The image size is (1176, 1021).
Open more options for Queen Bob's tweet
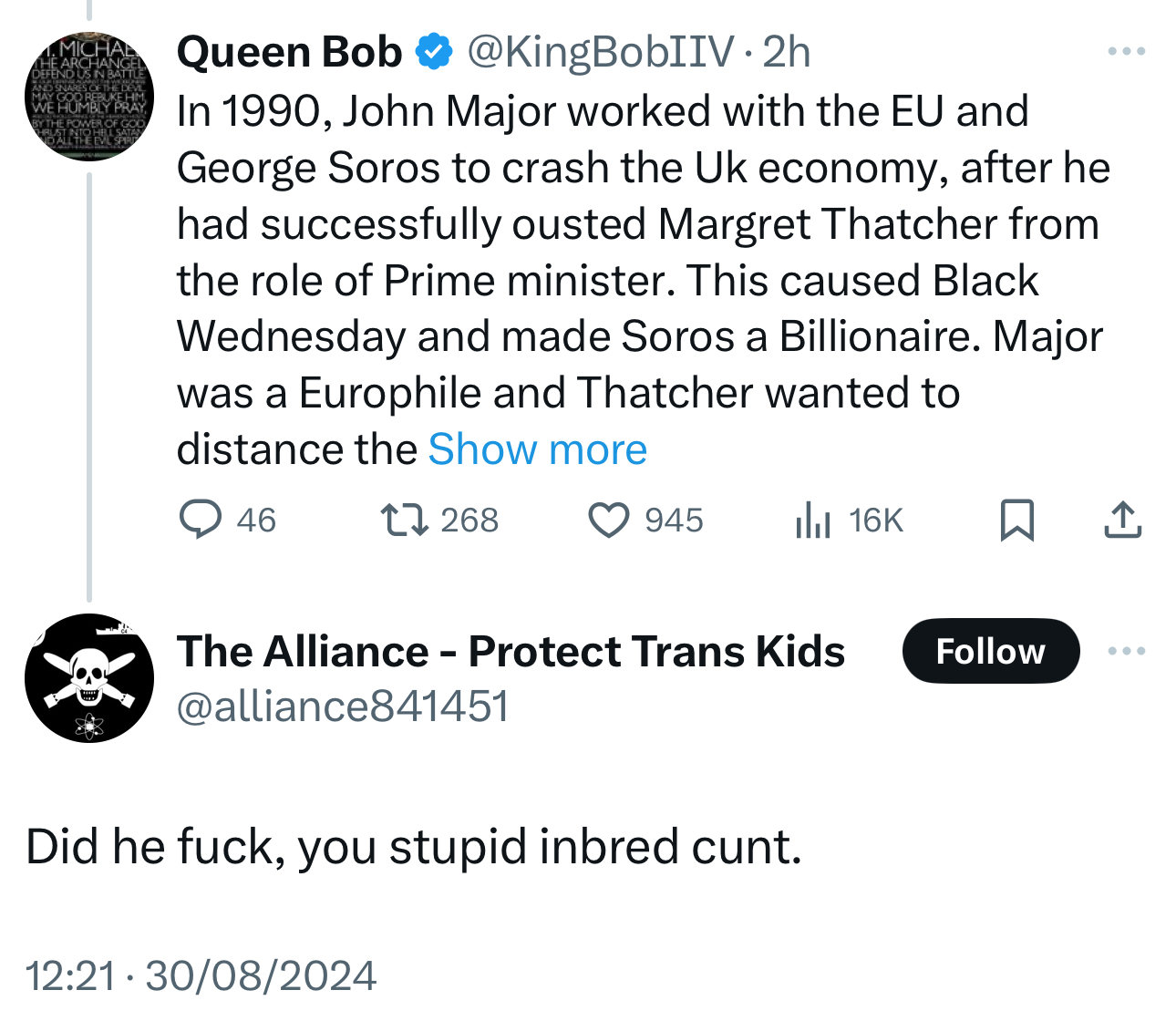tap(1127, 51)
